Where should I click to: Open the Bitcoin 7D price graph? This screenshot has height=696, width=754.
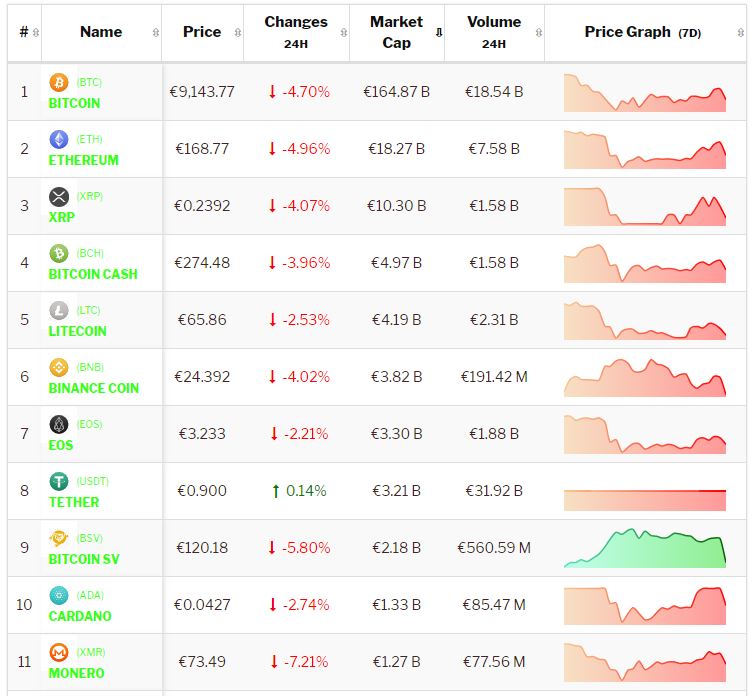645,92
